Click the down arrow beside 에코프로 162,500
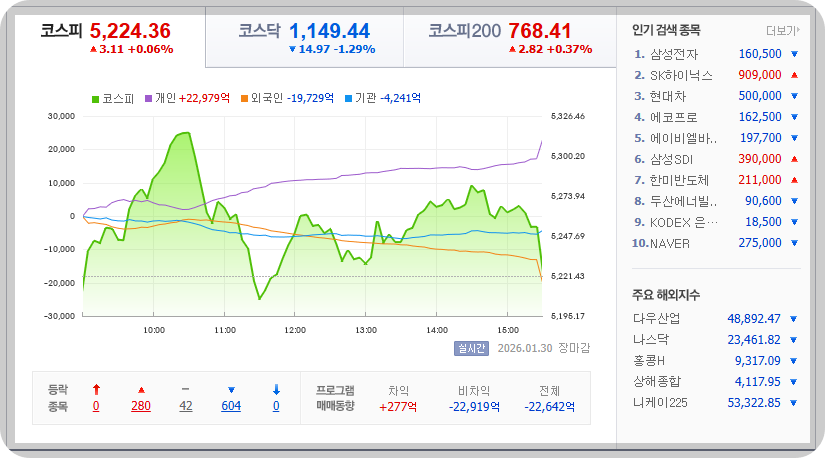825x458 pixels. pos(794,117)
